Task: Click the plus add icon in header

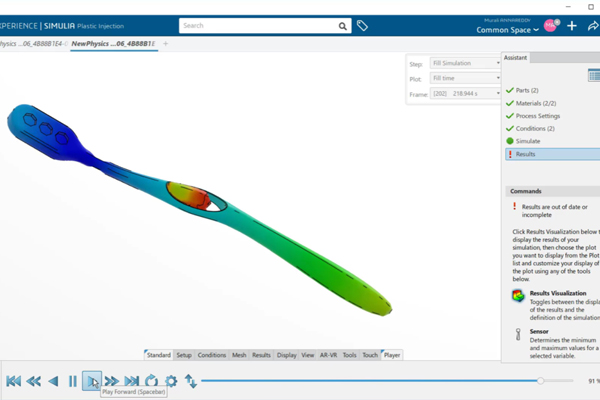Action: coord(571,26)
